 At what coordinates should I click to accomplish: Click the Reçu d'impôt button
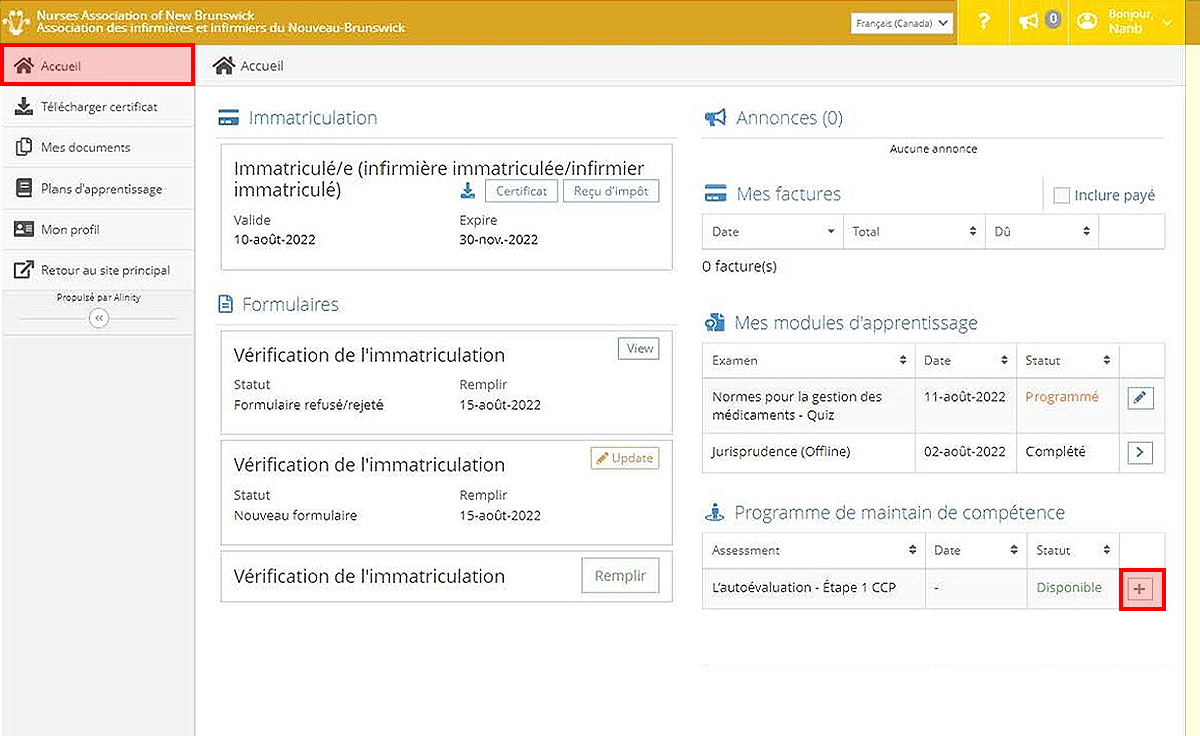[x=611, y=191]
